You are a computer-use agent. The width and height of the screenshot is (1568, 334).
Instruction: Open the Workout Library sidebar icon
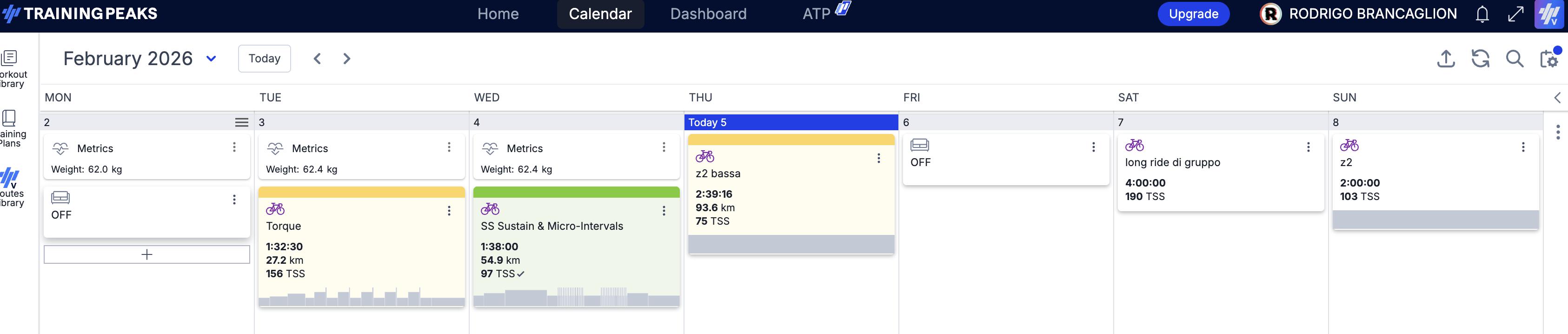[x=10, y=58]
